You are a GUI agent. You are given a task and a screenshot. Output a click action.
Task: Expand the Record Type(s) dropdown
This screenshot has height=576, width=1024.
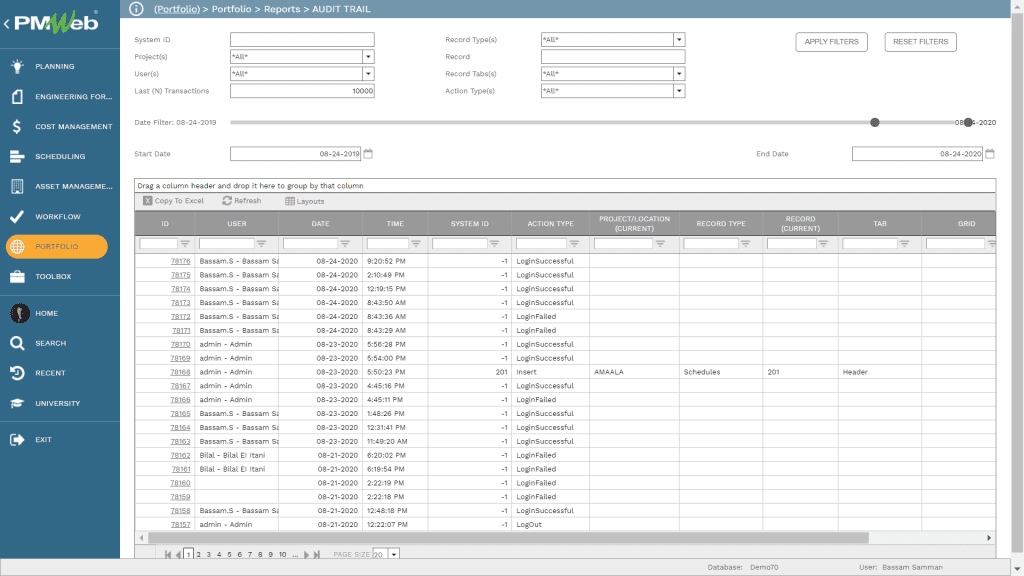pos(679,40)
